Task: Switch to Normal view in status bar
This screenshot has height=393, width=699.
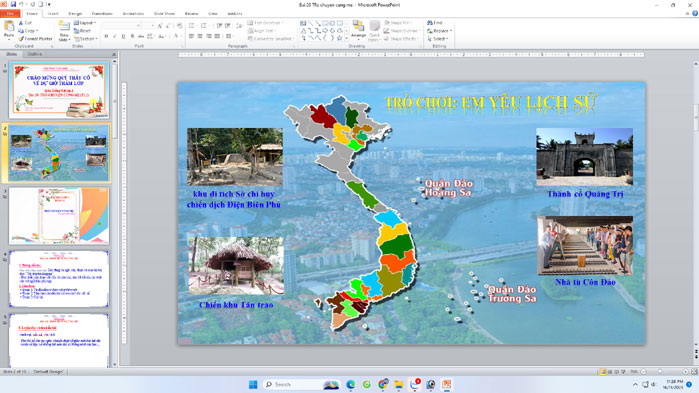Action: [603, 372]
